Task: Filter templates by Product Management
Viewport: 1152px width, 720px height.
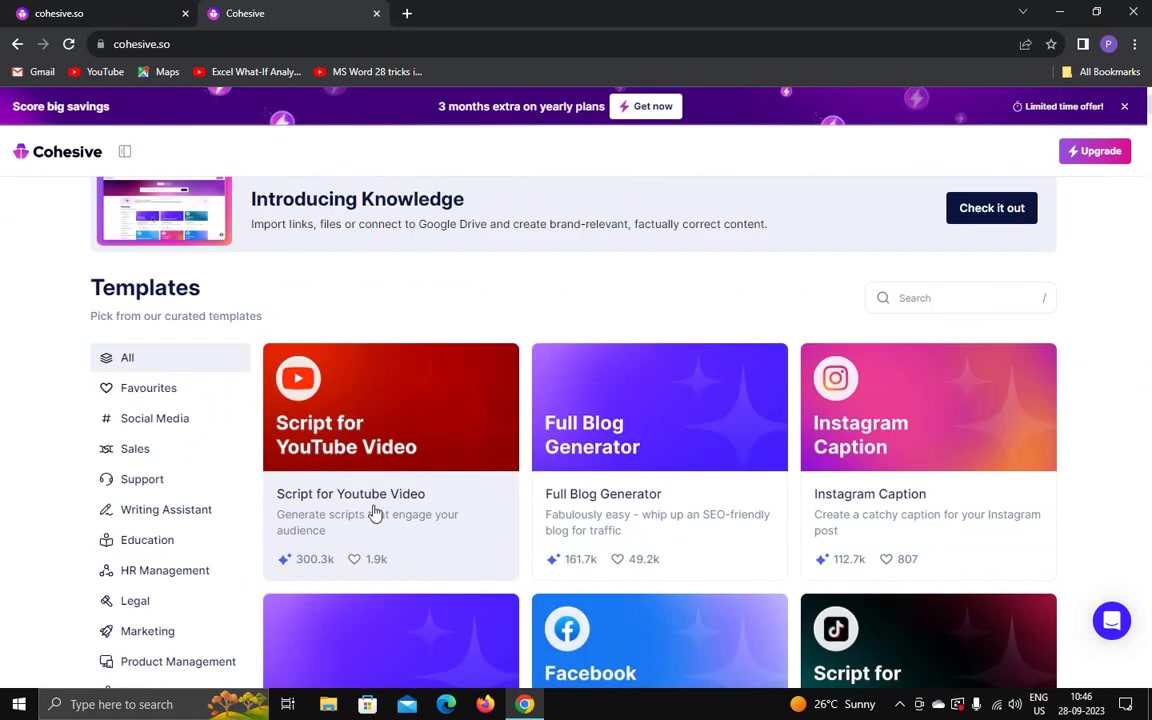Action: [x=170, y=661]
